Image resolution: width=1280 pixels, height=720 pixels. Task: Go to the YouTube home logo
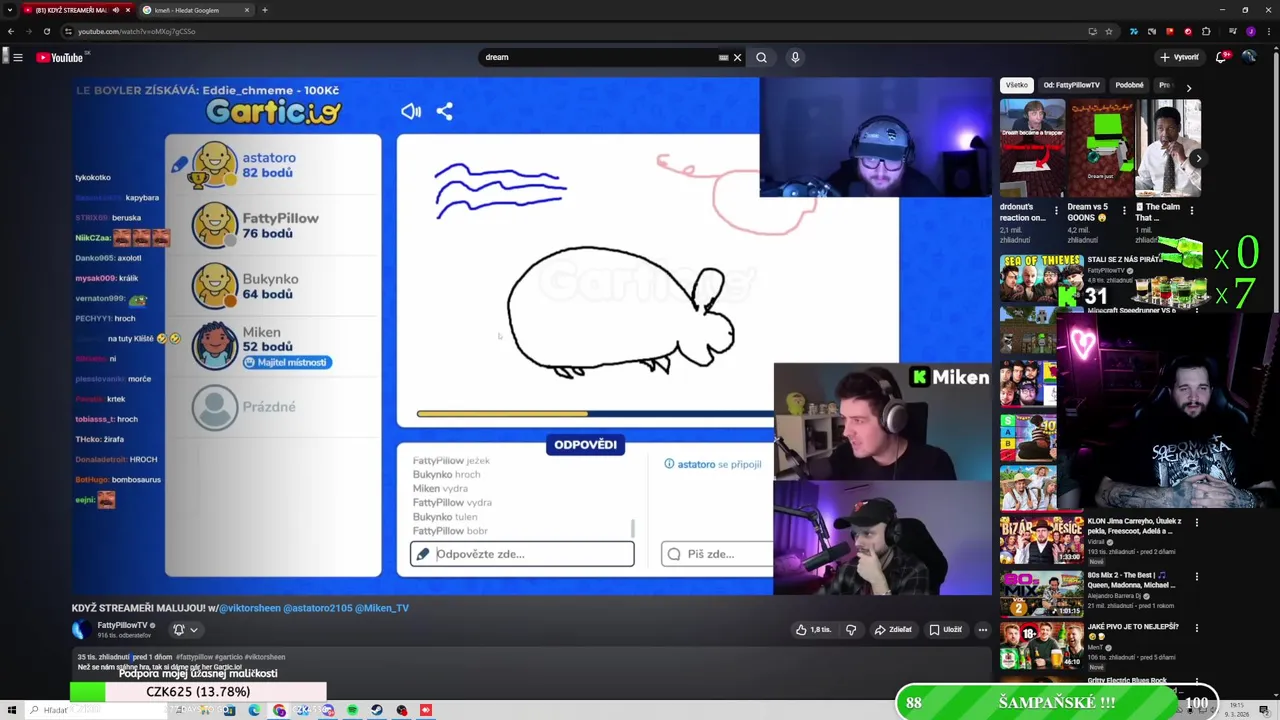[x=60, y=57]
